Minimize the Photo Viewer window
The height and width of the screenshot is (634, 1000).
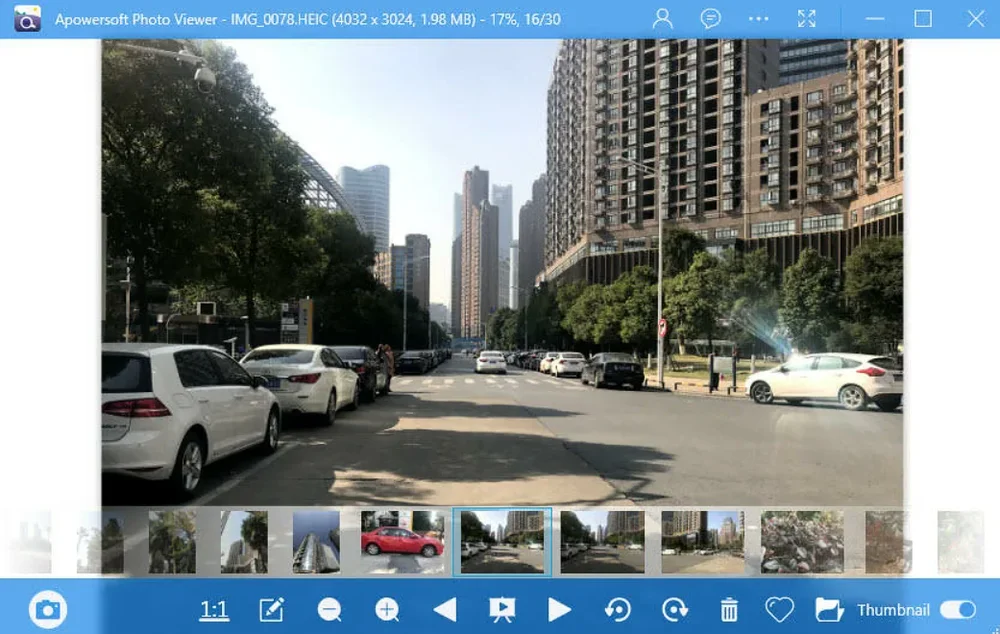point(875,18)
